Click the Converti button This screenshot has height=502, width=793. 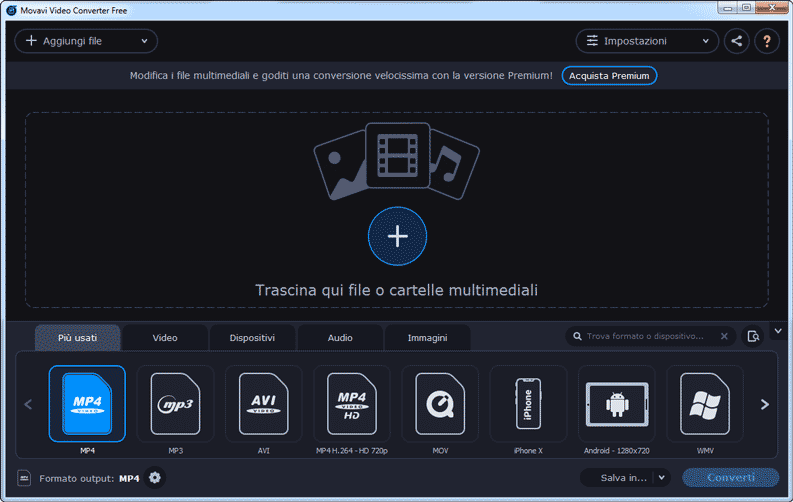pos(730,478)
